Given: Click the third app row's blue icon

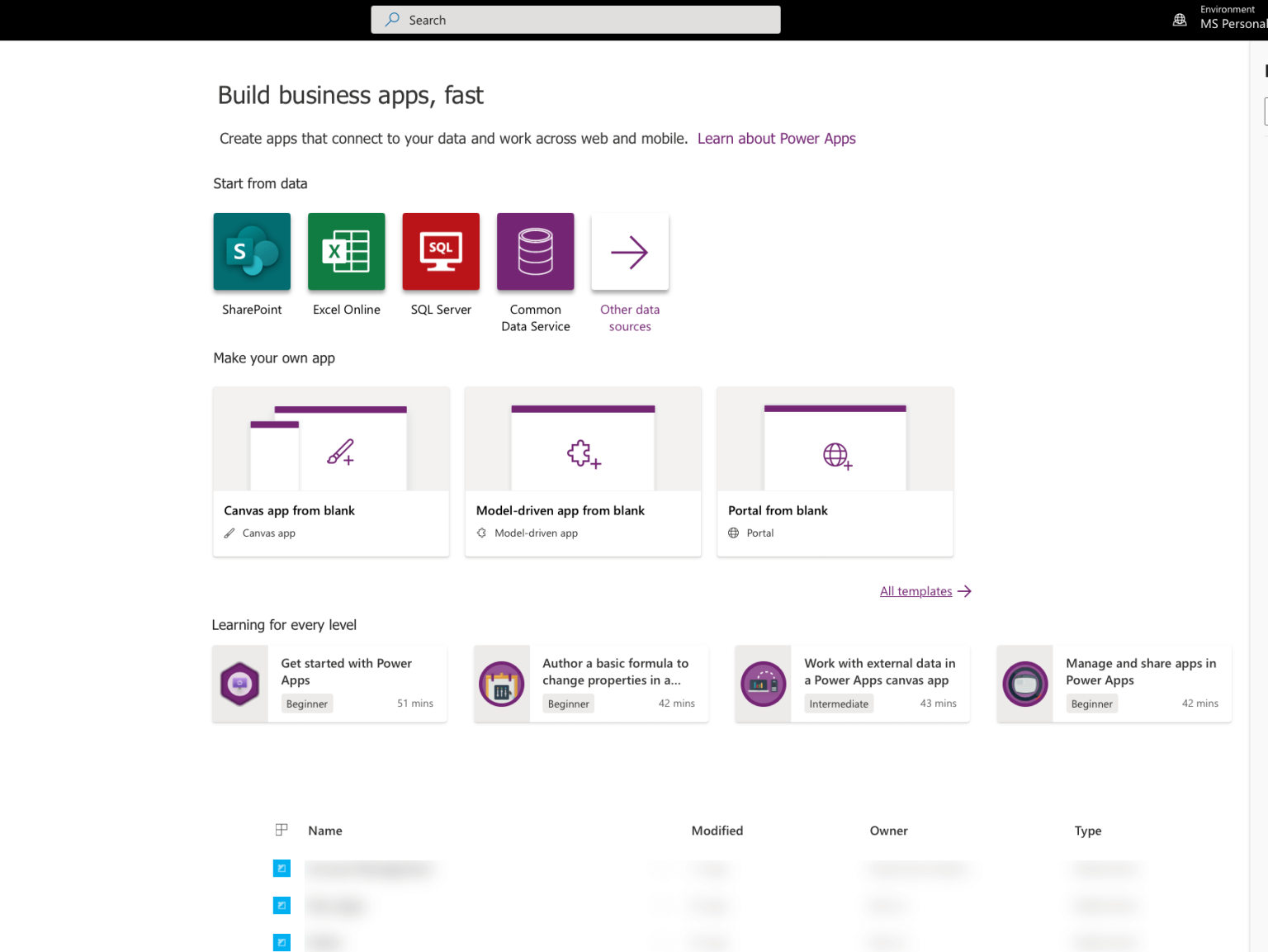Looking at the screenshot, I should pos(282,942).
